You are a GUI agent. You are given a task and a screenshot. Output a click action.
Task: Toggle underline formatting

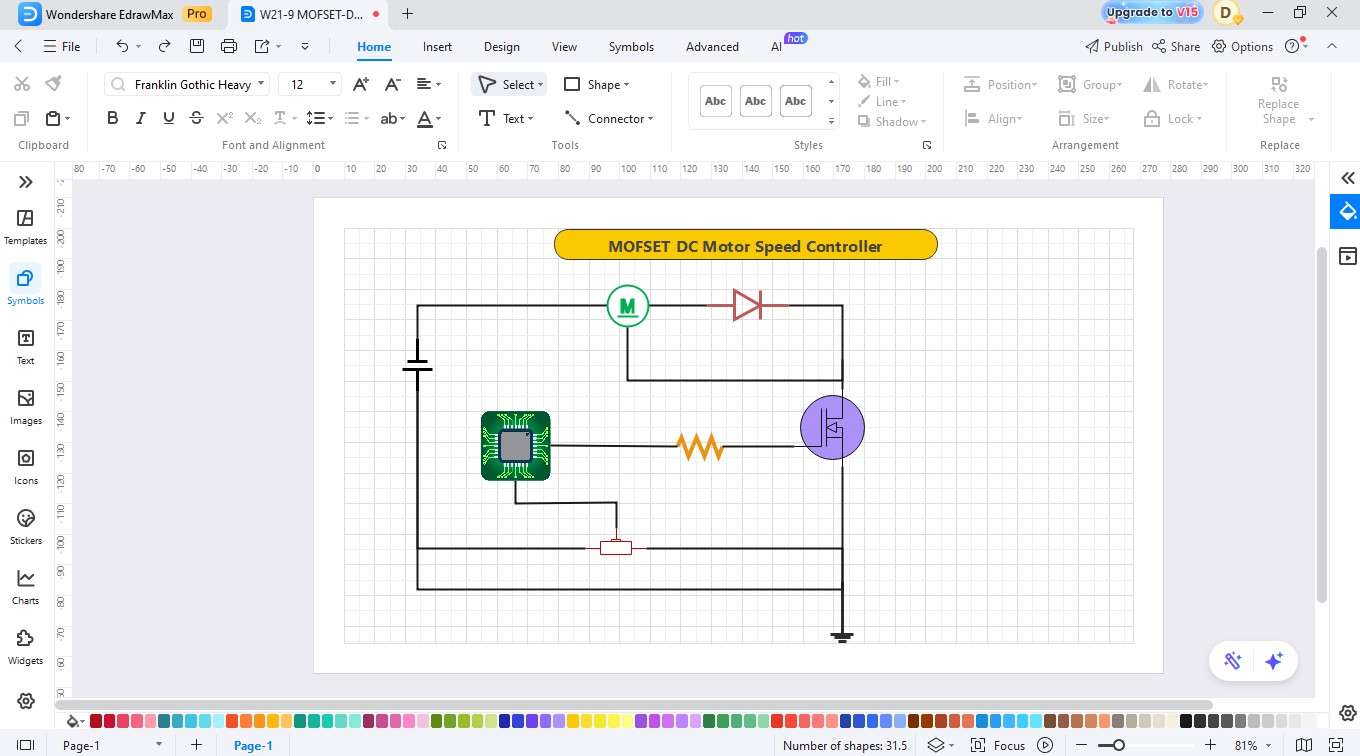tap(168, 117)
